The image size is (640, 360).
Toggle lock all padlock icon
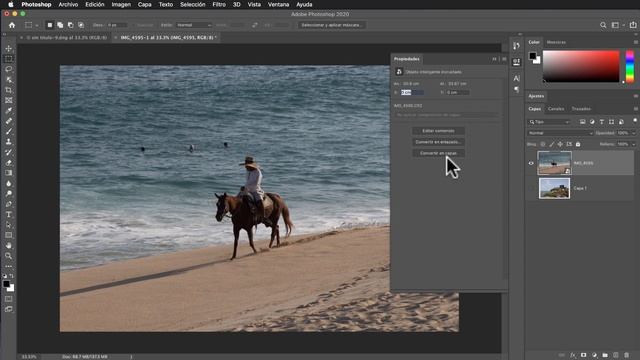(x=578, y=144)
